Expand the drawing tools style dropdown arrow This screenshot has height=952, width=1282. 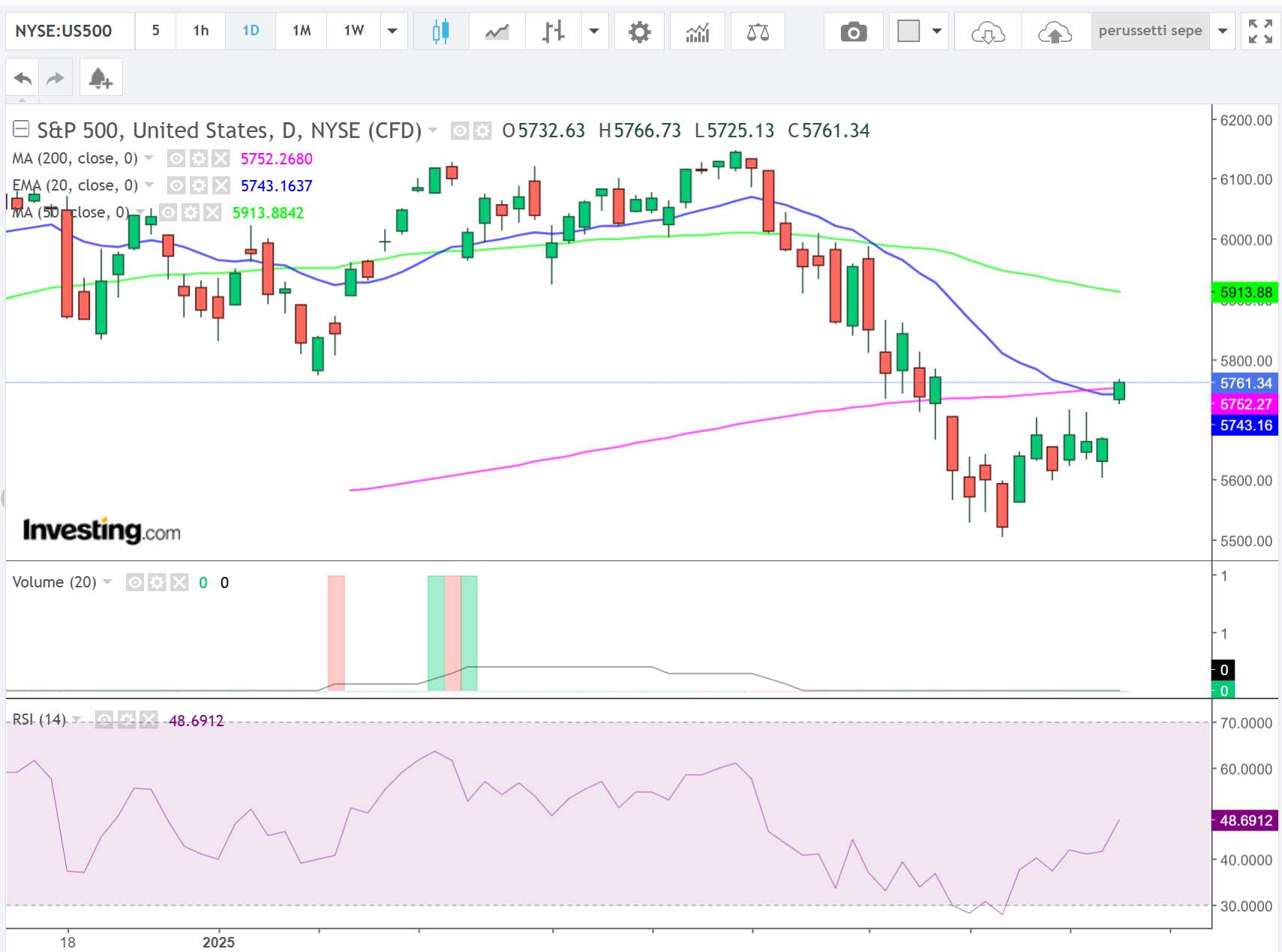pos(936,32)
